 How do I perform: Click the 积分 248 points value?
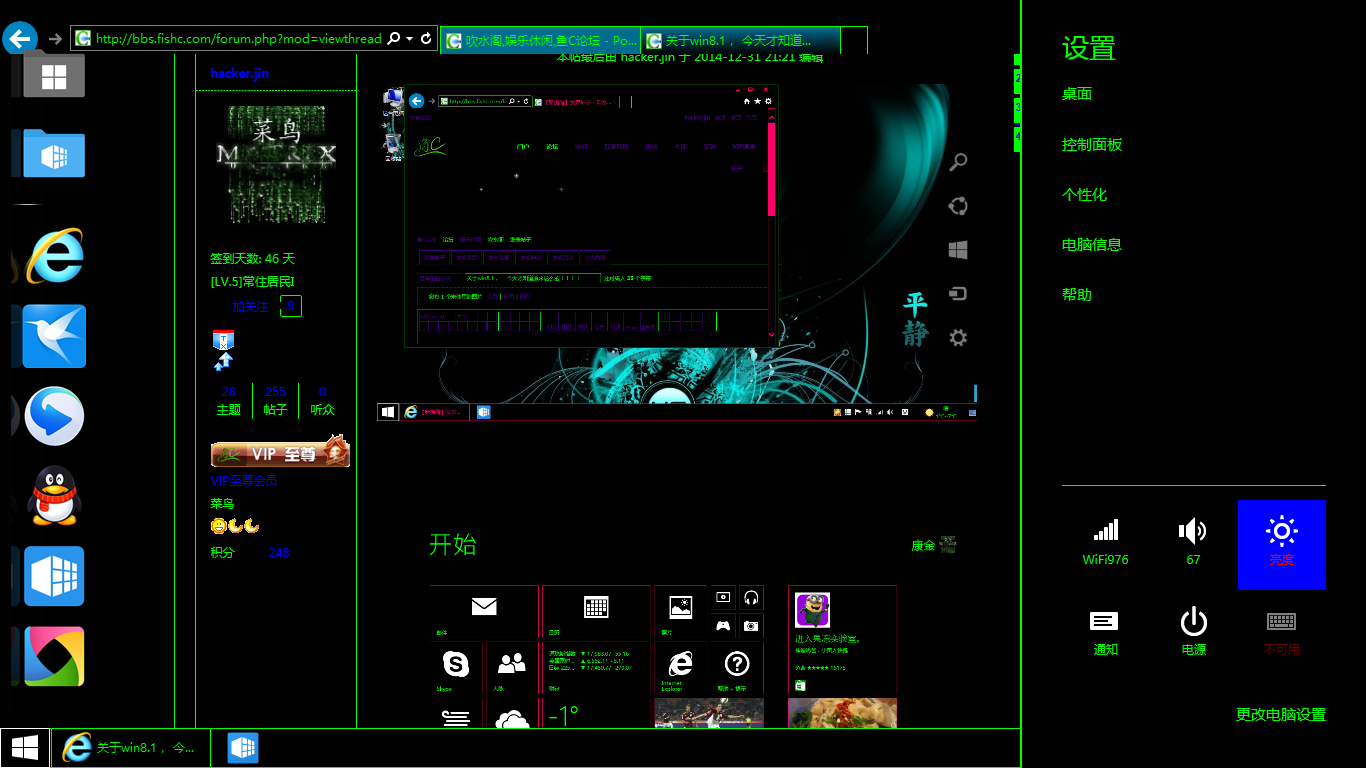tap(279, 552)
